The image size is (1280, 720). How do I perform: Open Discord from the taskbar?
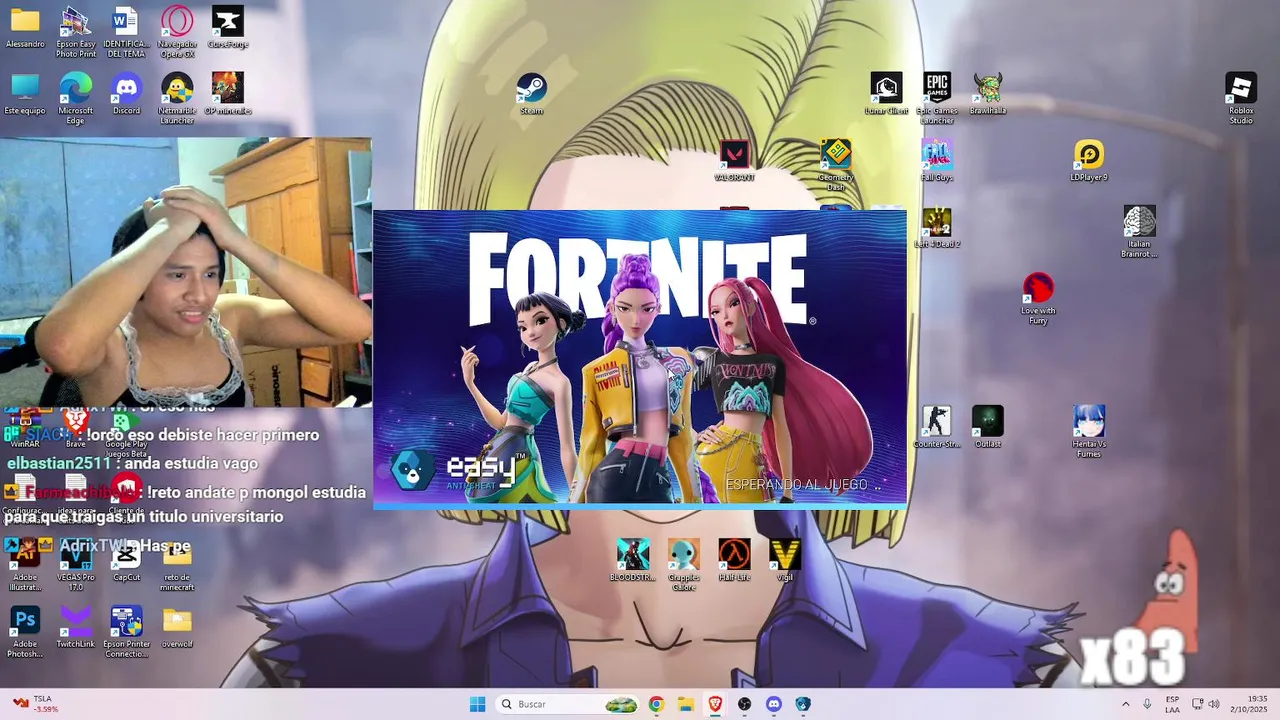(x=773, y=704)
